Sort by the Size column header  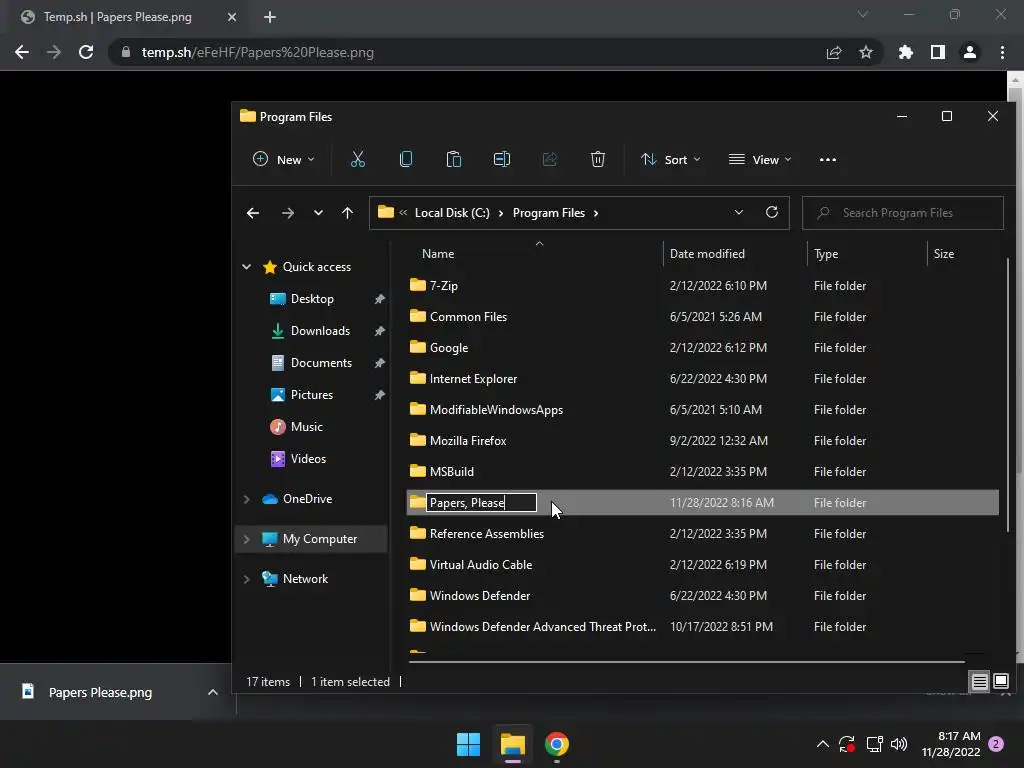point(944,254)
